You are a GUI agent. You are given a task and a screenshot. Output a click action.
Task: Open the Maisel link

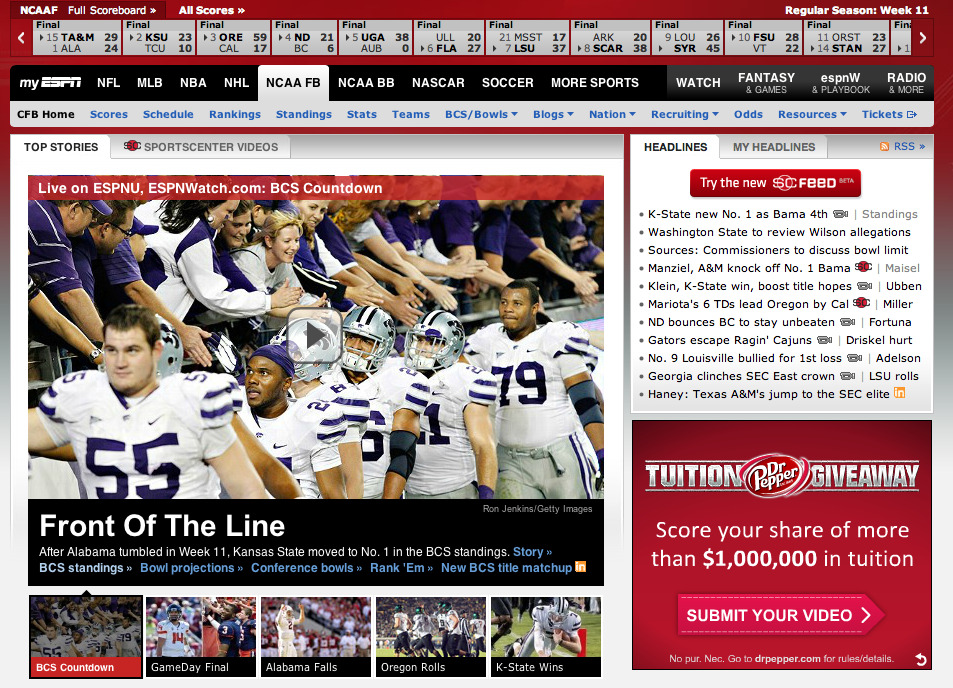[902, 268]
